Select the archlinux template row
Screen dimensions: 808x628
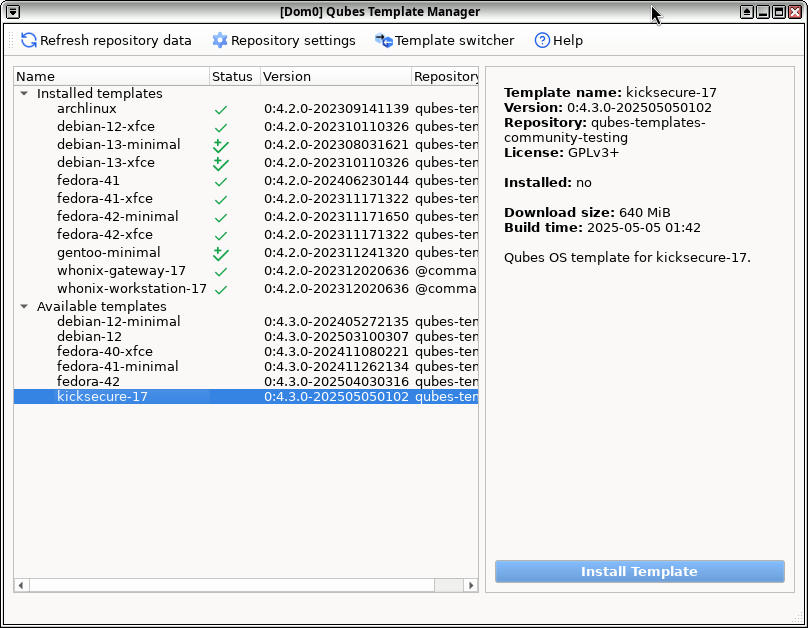(x=246, y=109)
